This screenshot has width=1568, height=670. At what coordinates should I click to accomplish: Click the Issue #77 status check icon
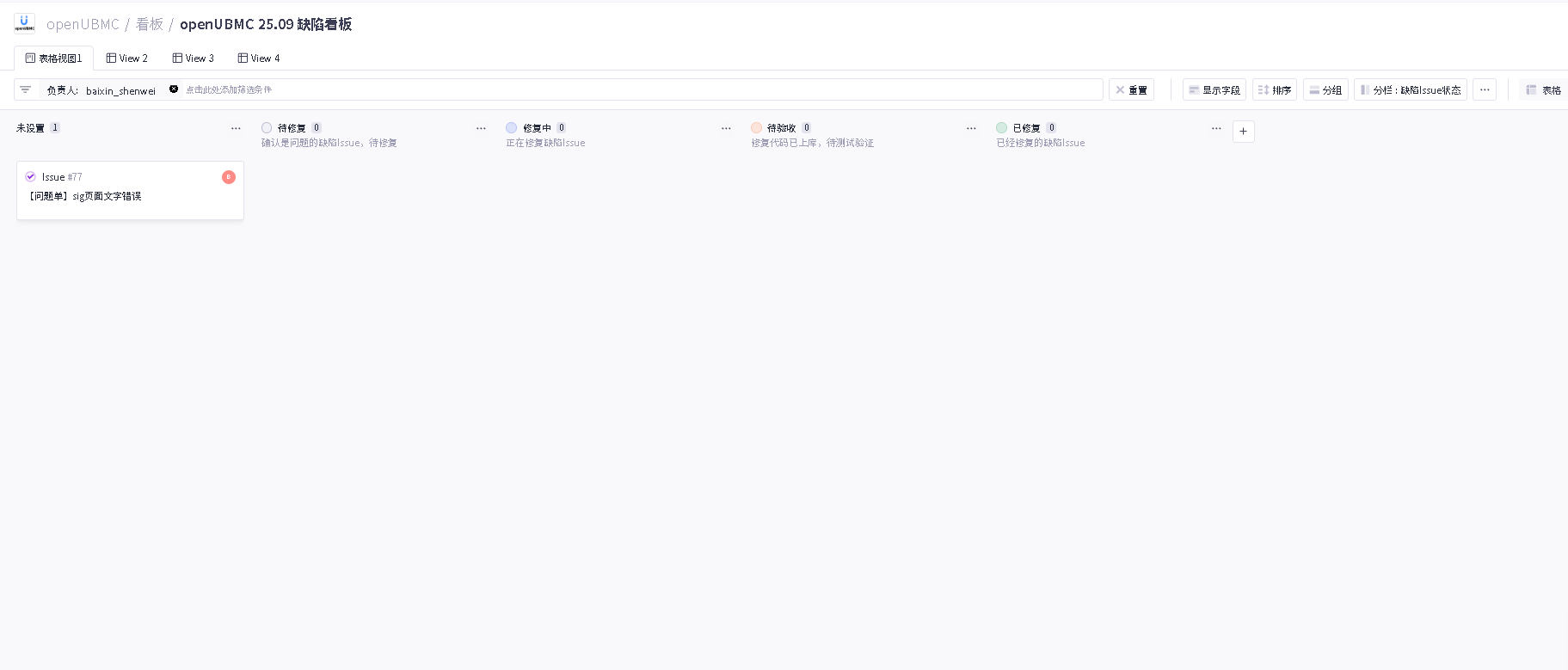pos(31,177)
